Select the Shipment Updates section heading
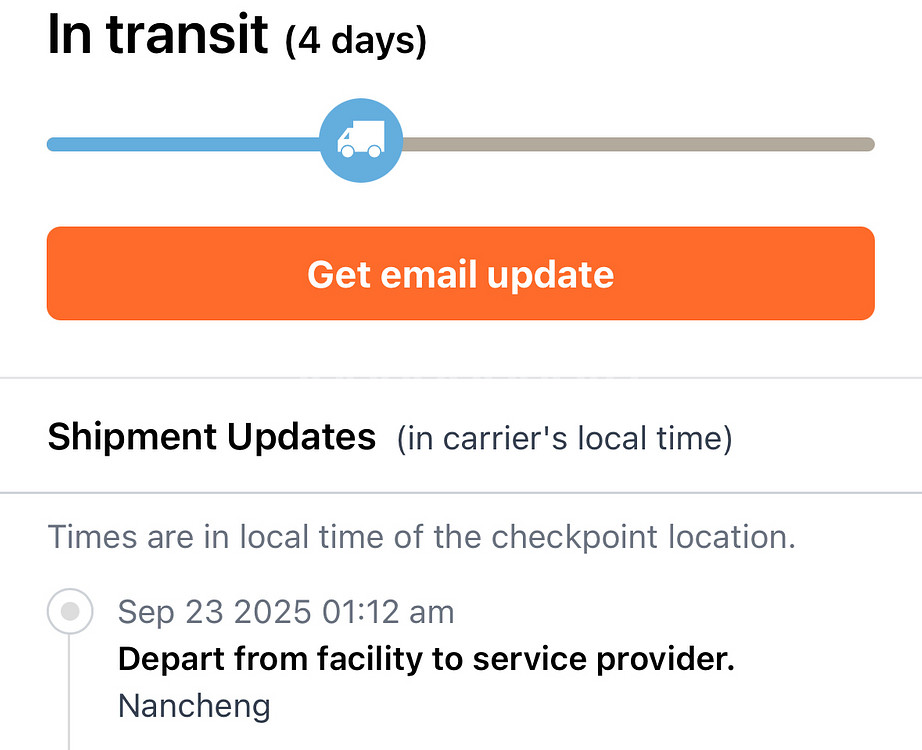922x750 pixels. coord(212,437)
